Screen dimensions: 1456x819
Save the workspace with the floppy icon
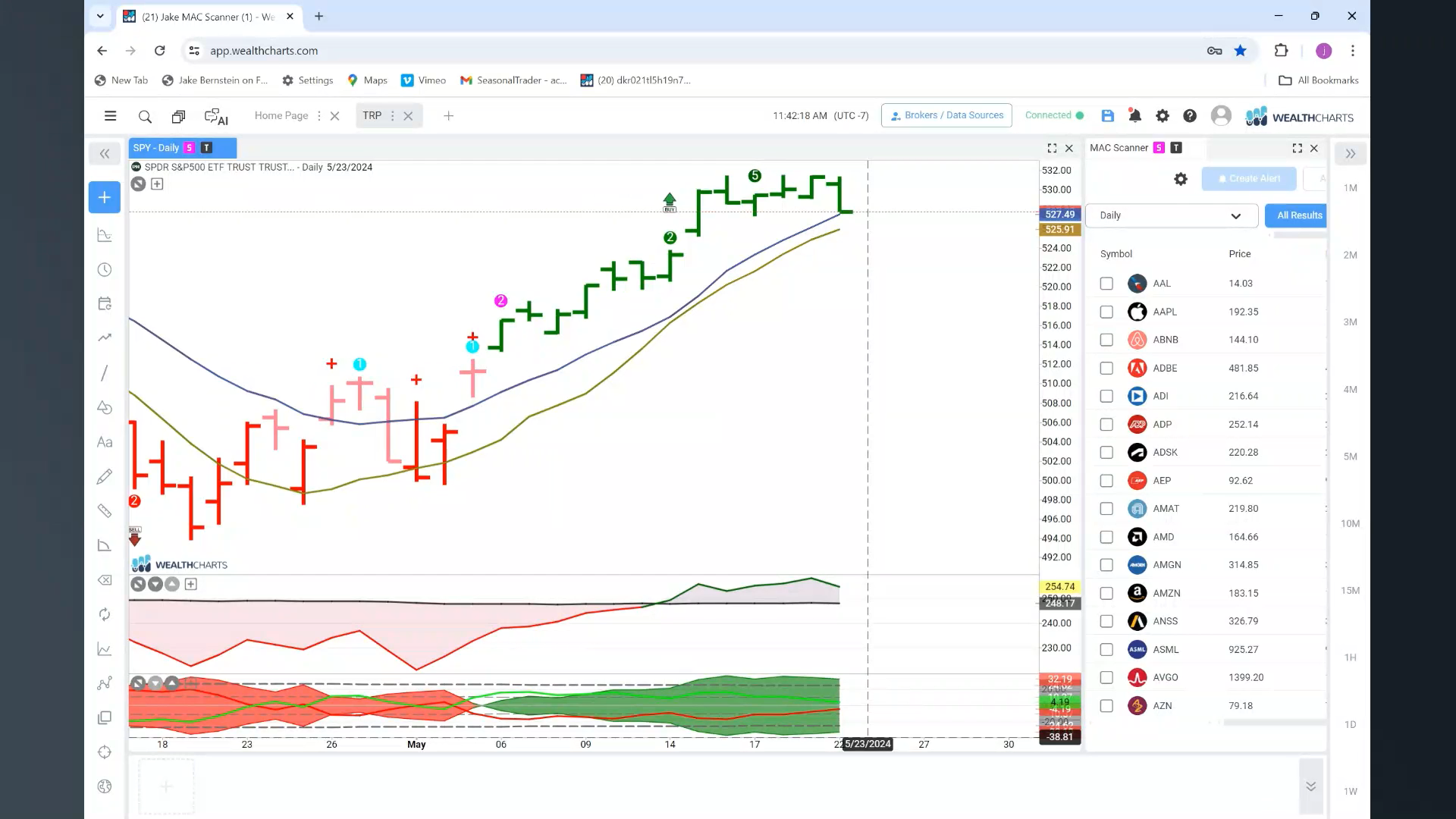click(1107, 116)
